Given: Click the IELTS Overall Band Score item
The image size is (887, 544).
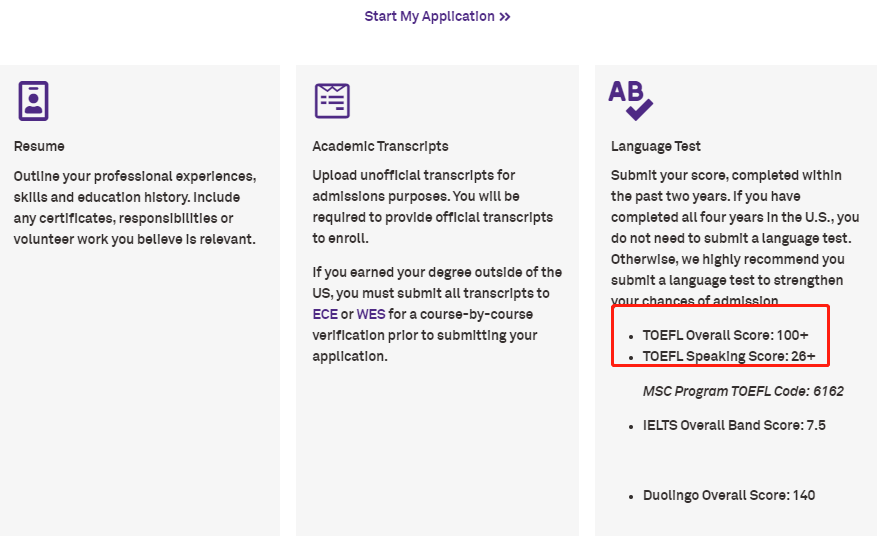Looking at the screenshot, I should [734, 425].
